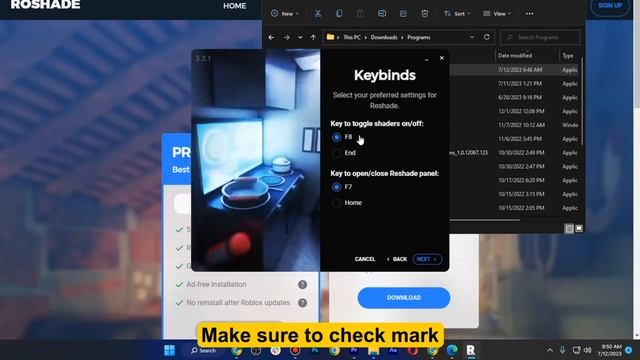Click the microphone tray icon
The width and height of the screenshot is (640, 360).
(x=562, y=350)
